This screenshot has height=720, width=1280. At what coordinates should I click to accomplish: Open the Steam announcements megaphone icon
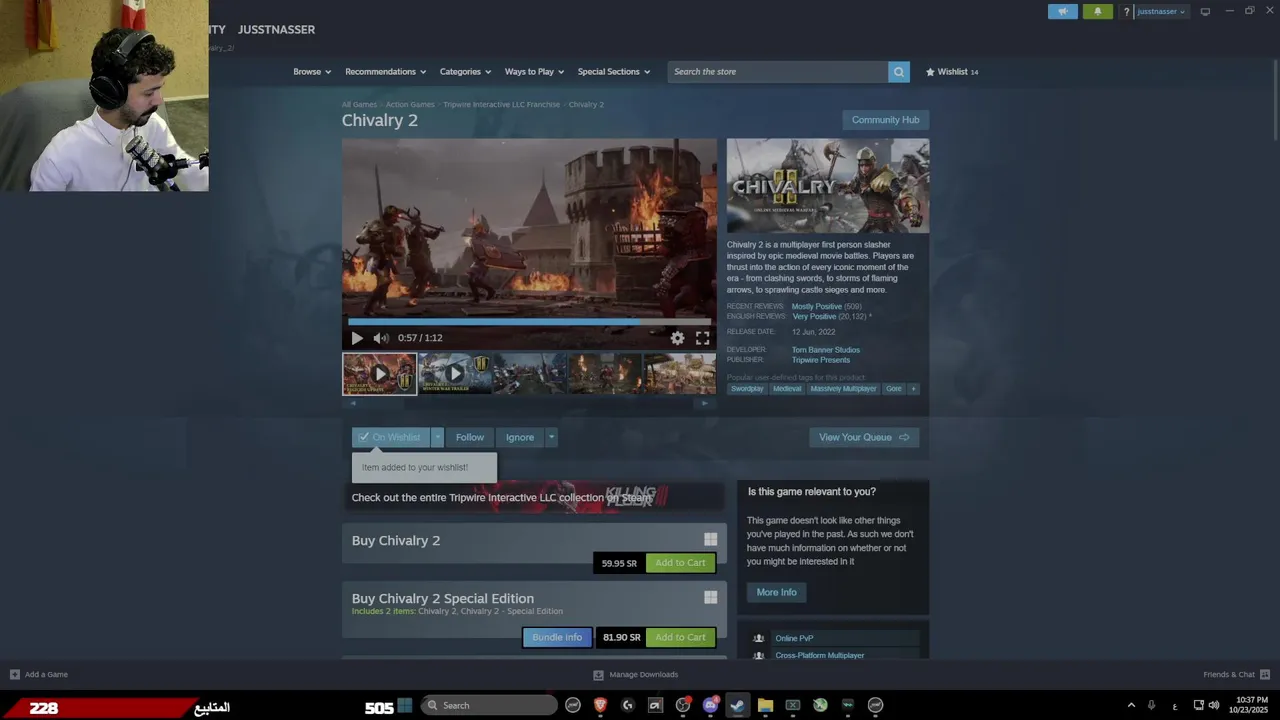(1063, 12)
